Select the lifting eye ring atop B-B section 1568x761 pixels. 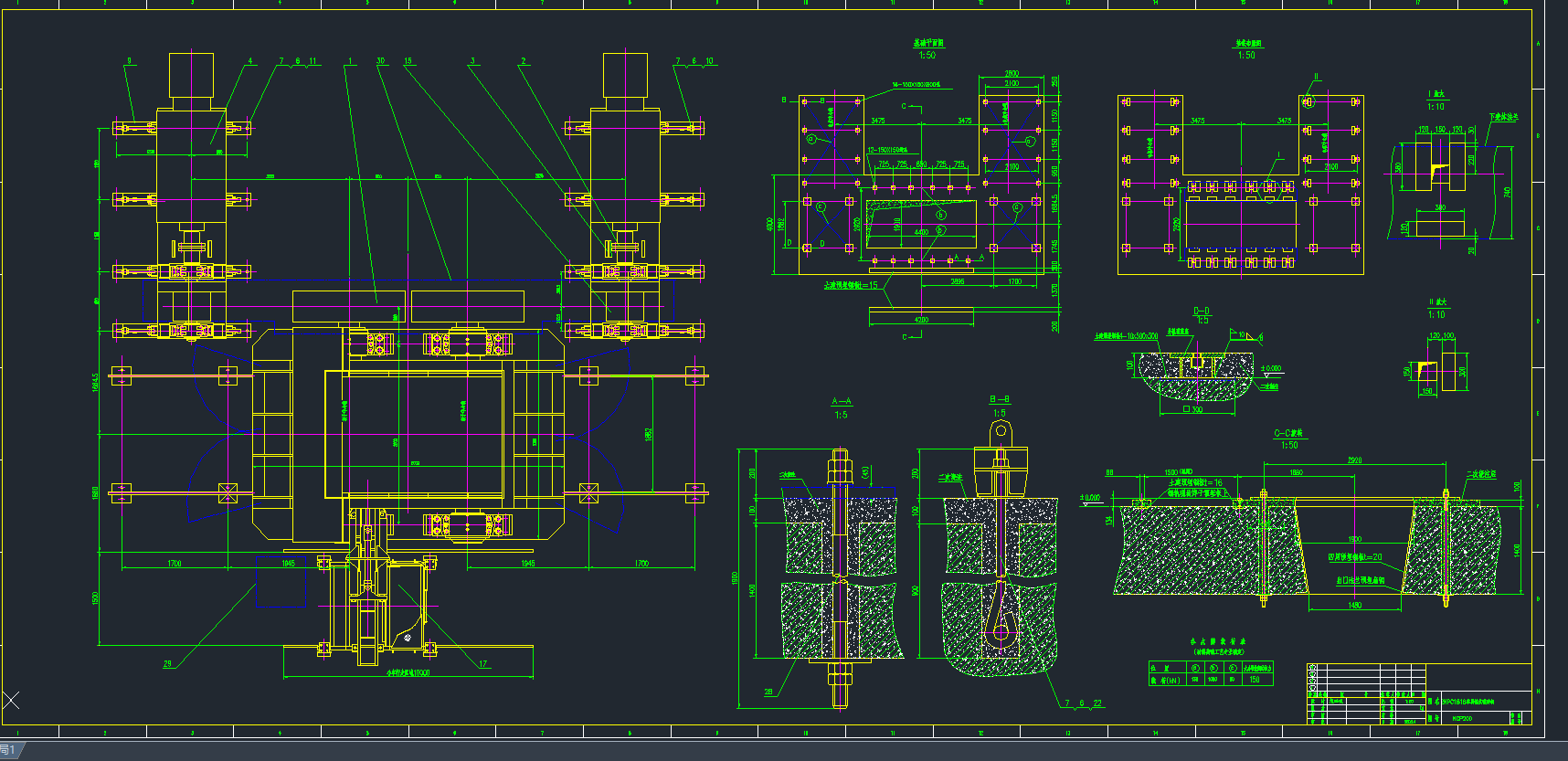coord(1001,431)
